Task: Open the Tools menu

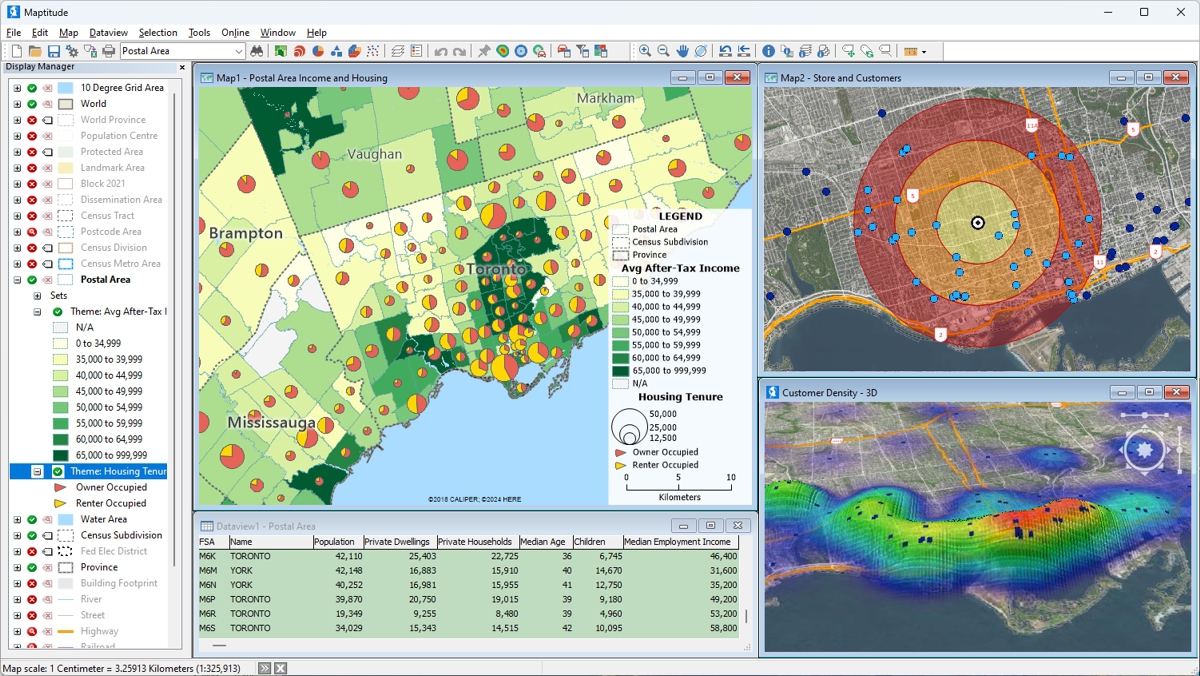Action: pos(199,32)
